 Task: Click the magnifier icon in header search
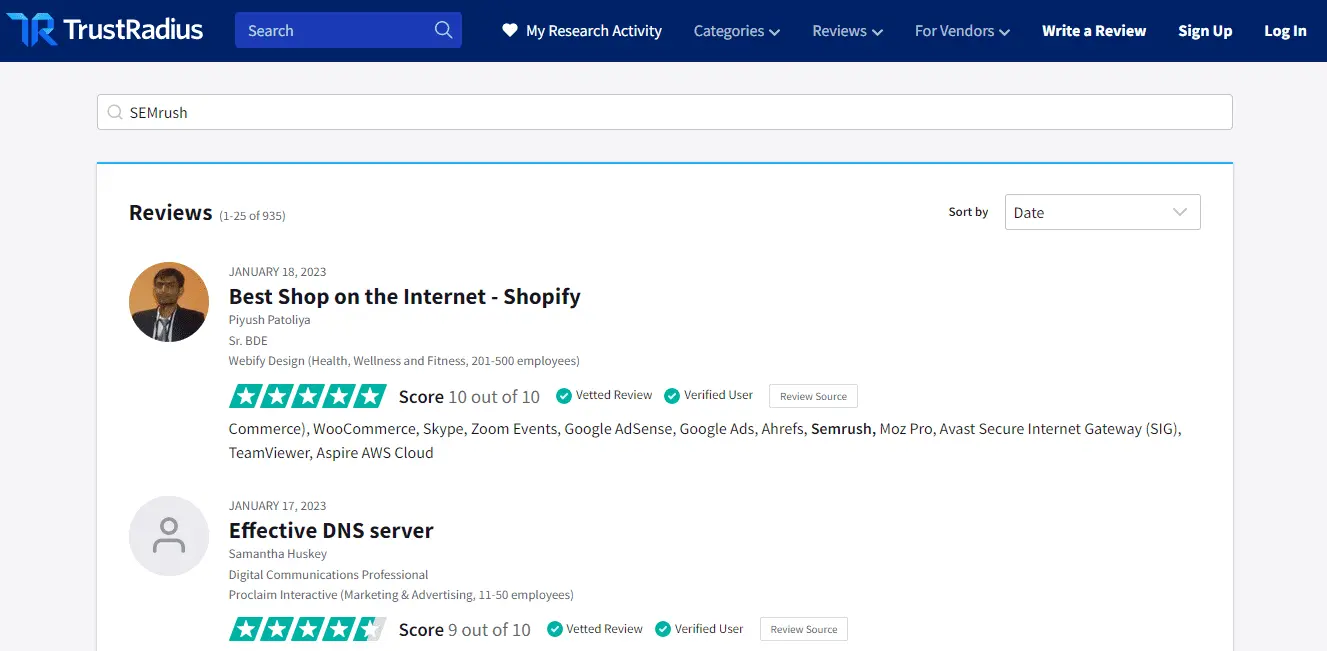tap(443, 30)
